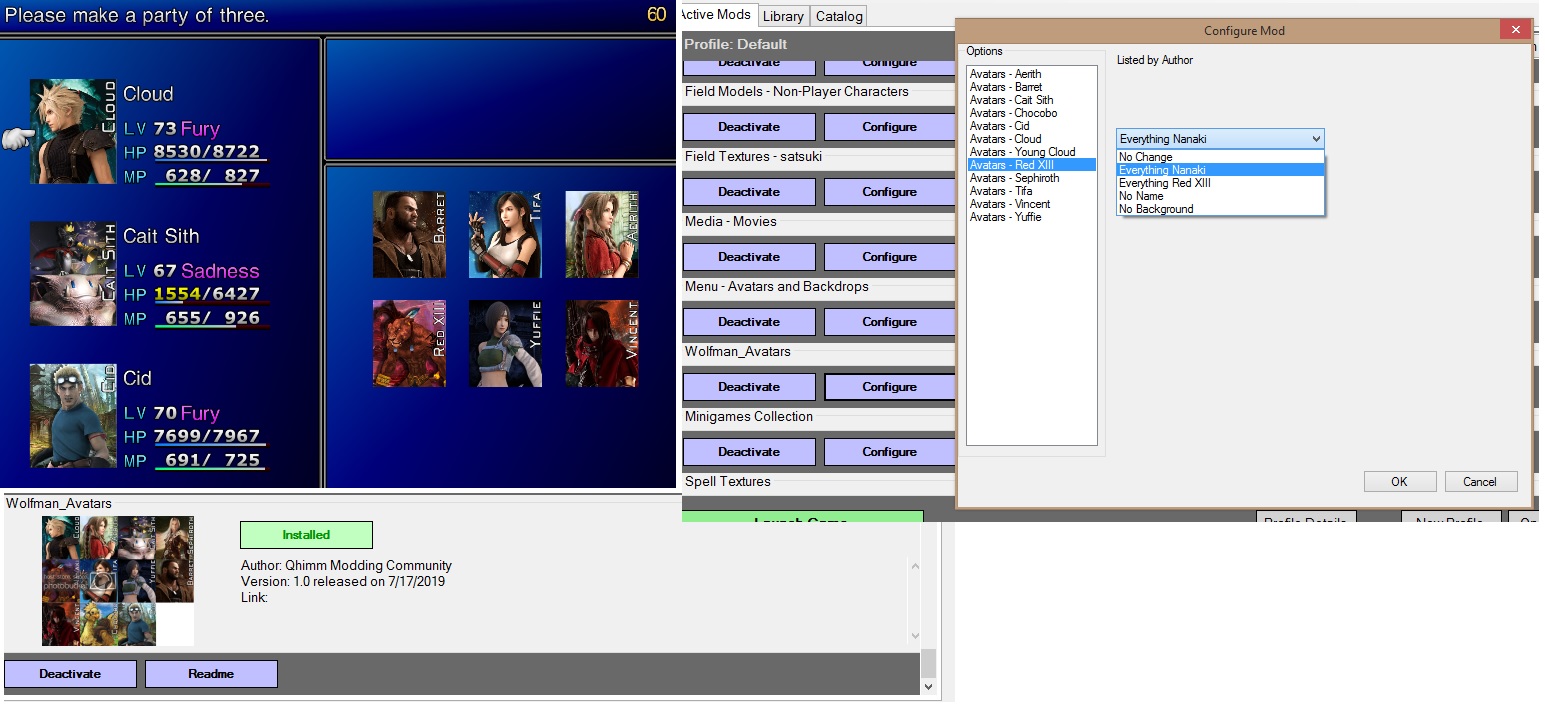
Task: Pick No Background from the dropdown list
Action: click(x=1220, y=209)
